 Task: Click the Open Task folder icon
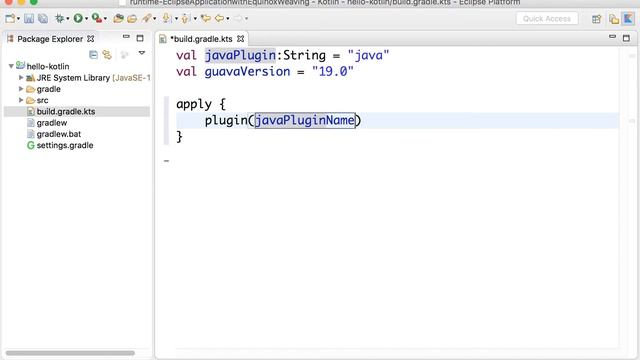(132, 18)
